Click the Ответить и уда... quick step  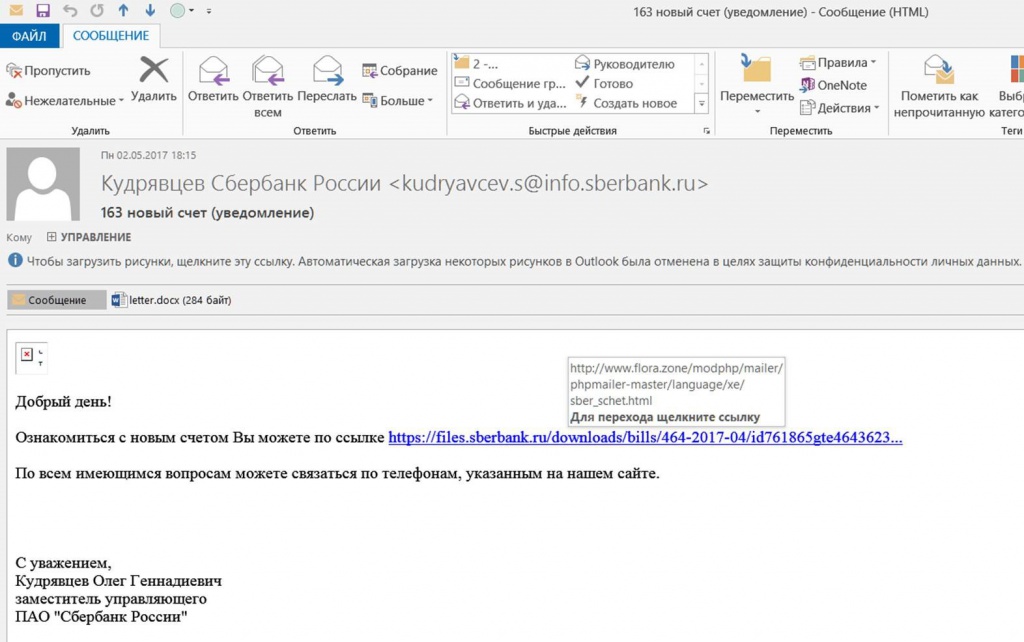coord(510,103)
